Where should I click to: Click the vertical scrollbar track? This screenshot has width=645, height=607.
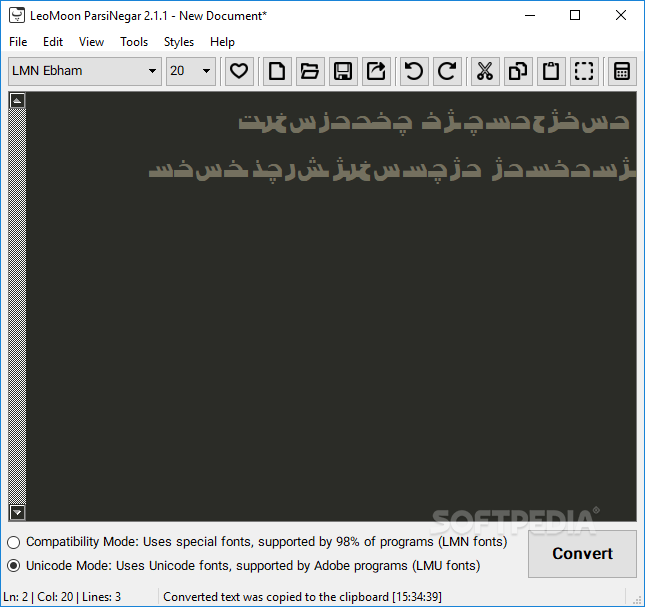[17, 306]
